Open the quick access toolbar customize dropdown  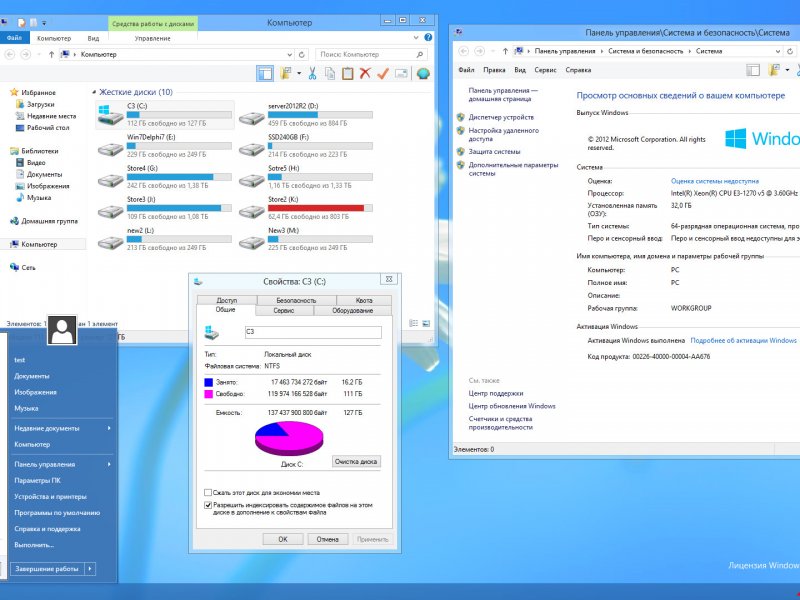click(x=44, y=23)
